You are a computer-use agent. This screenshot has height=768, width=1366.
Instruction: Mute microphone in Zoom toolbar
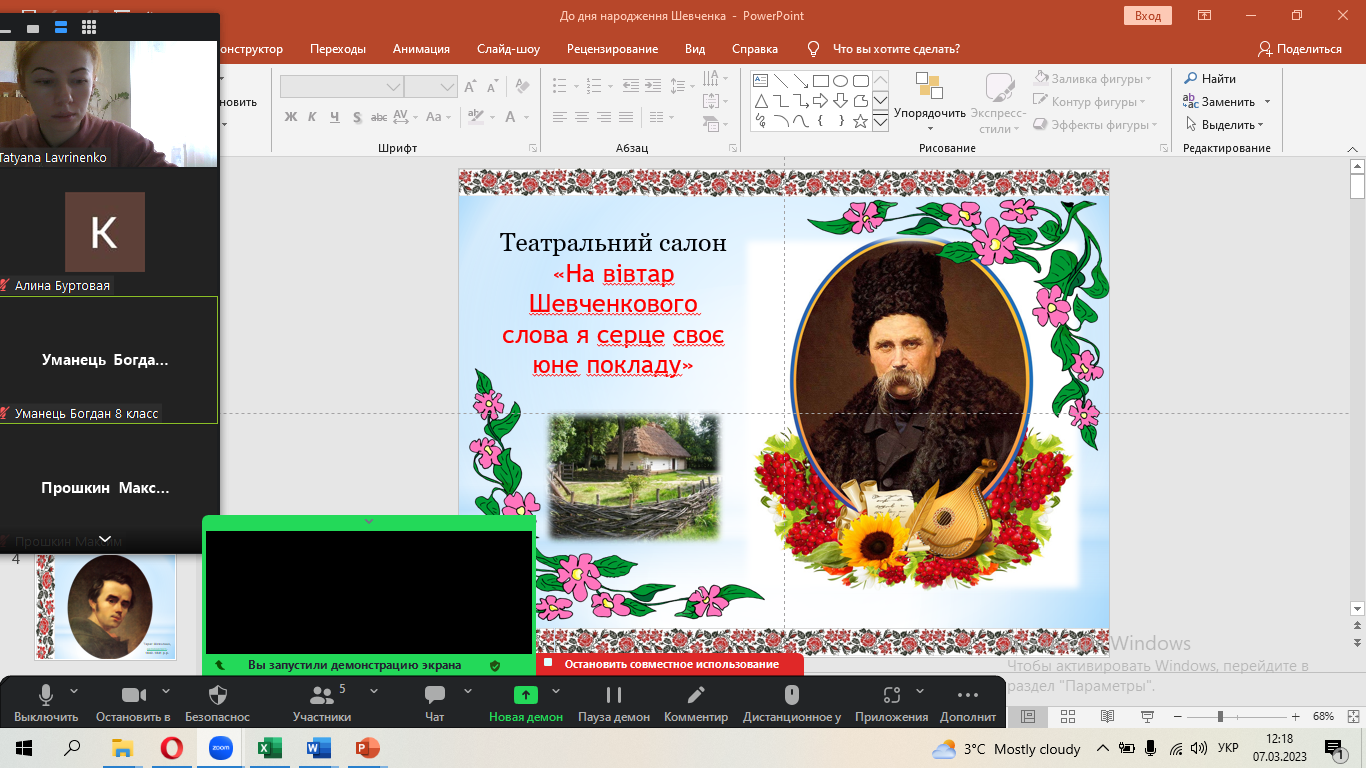pyautogui.click(x=46, y=703)
